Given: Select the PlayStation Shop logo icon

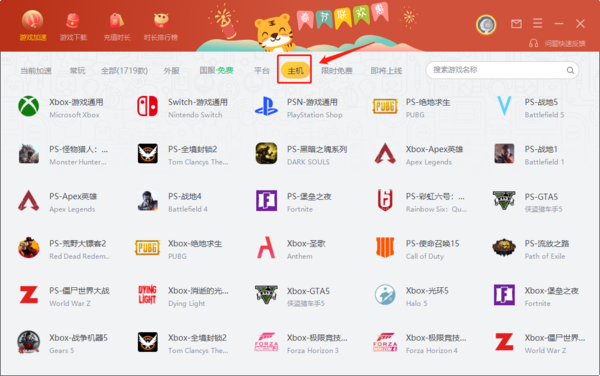Looking at the screenshot, I should (266, 106).
